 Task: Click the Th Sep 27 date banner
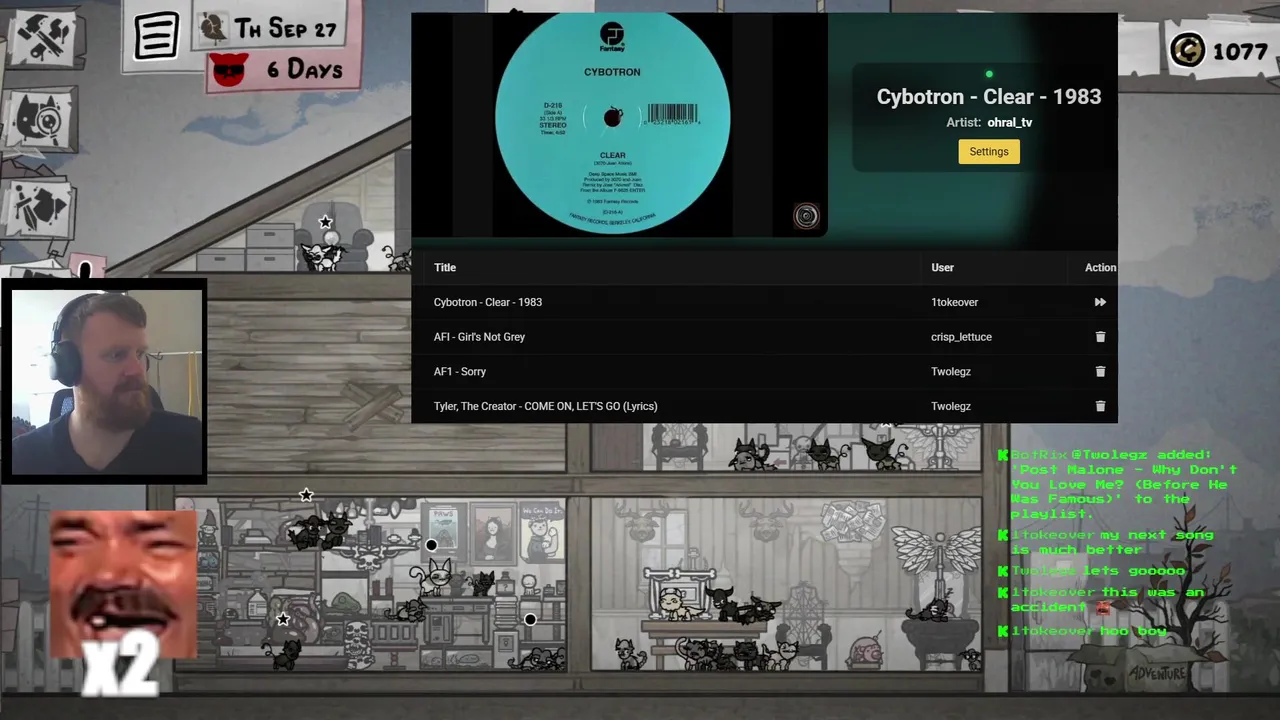click(270, 28)
